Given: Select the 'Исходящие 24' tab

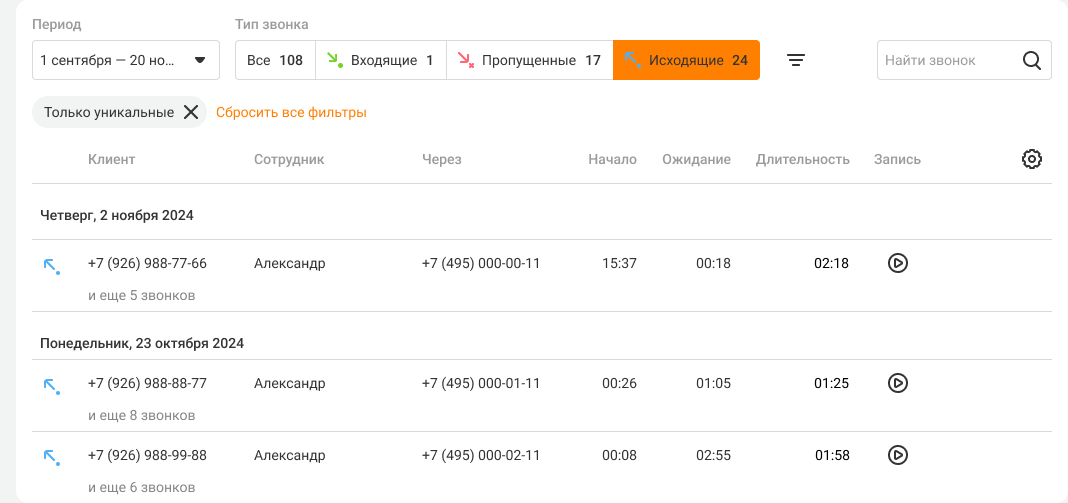Looking at the screenshot, I should (x=686, y=60).
